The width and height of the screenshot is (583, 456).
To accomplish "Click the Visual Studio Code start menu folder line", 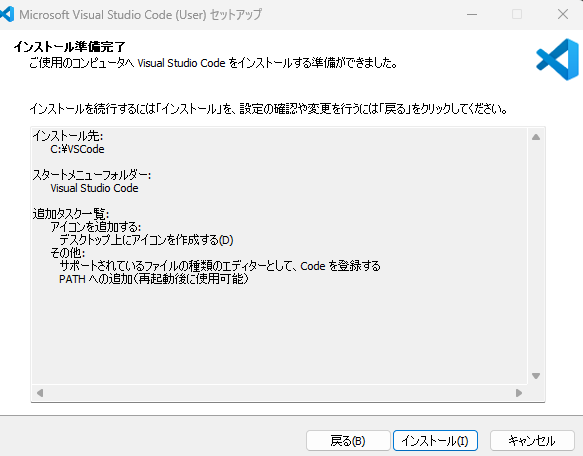I will point(94,188).
